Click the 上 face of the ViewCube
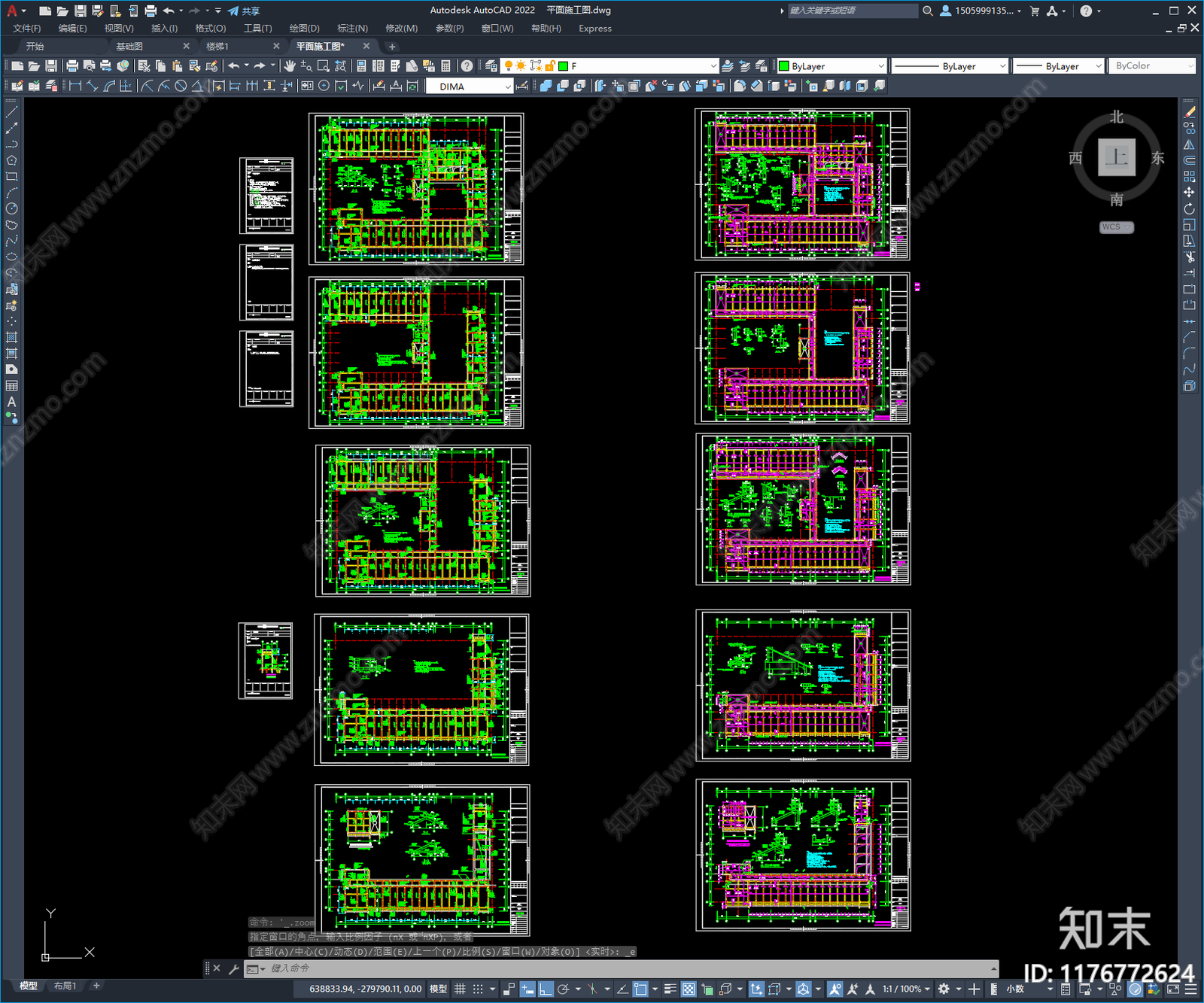This screenshot has height=1003, width=1204. tap(1117, 157)
